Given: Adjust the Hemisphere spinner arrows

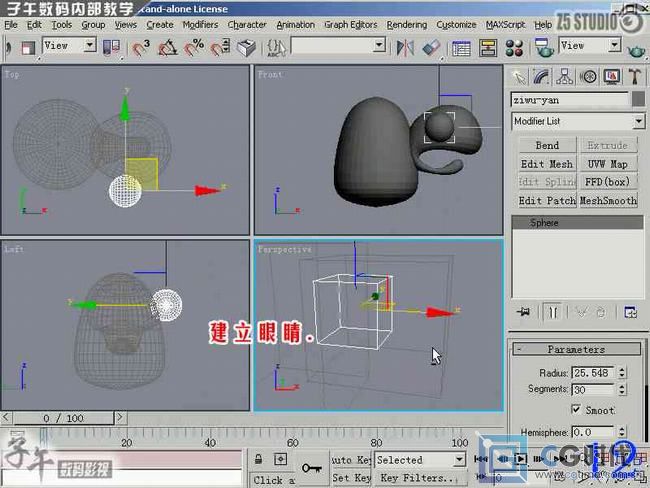Looking at the screenshot, I should pos(622,432).
